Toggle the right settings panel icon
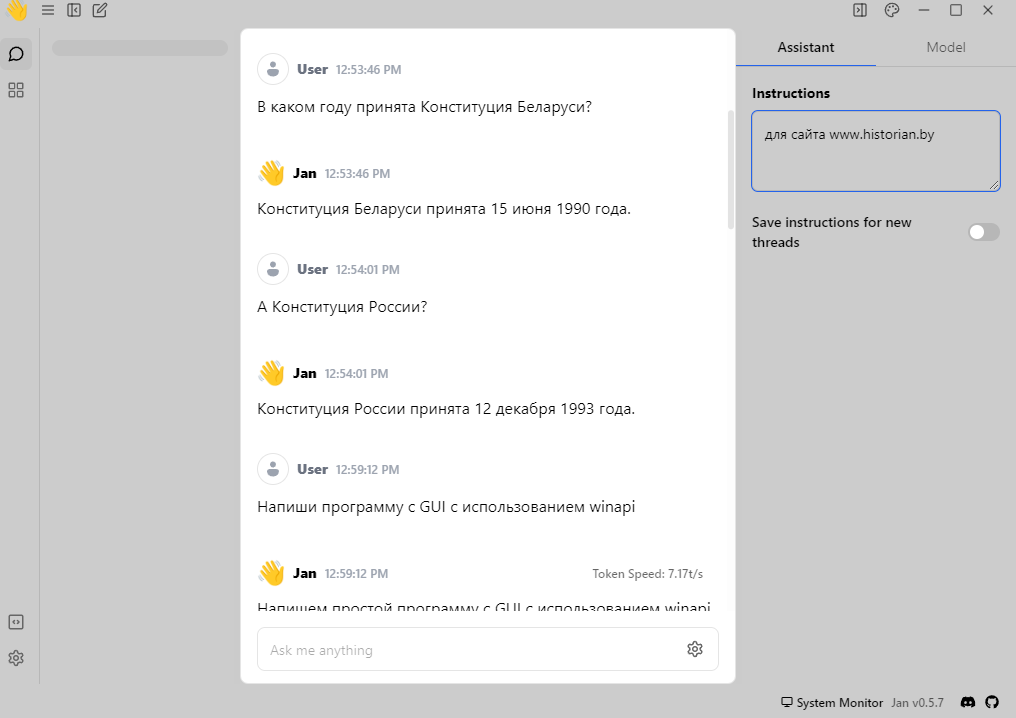The width and height of the screenshot is (1016, 718). pos(860,11)
